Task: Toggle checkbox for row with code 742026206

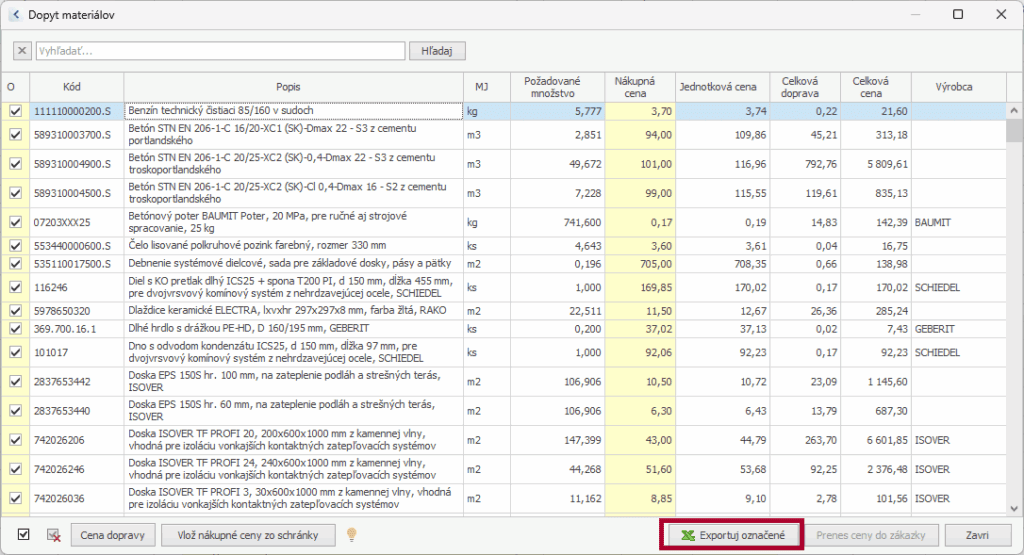Action: [x=15, y=439]
